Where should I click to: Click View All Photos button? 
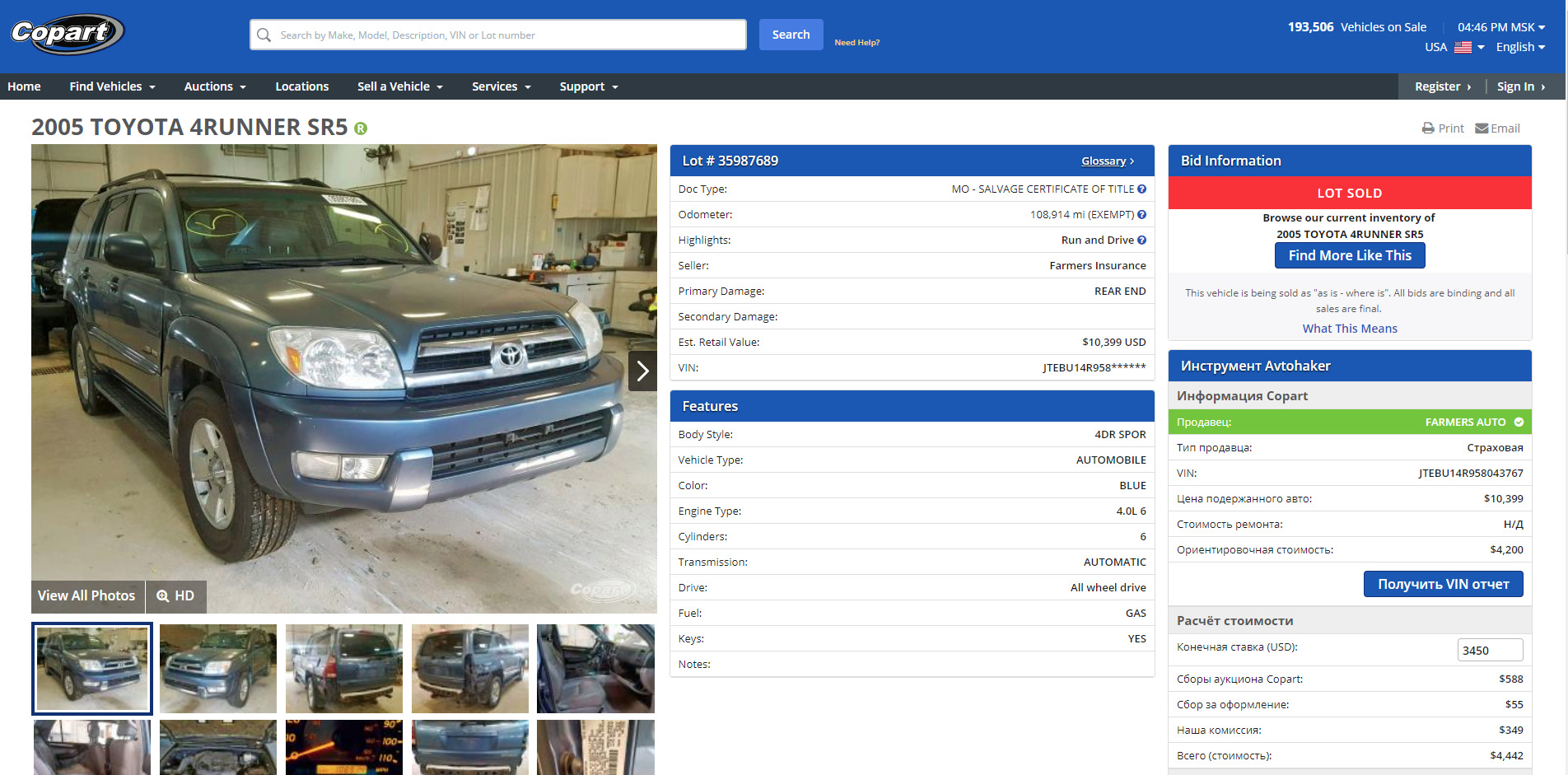click(x=86, y=596)
